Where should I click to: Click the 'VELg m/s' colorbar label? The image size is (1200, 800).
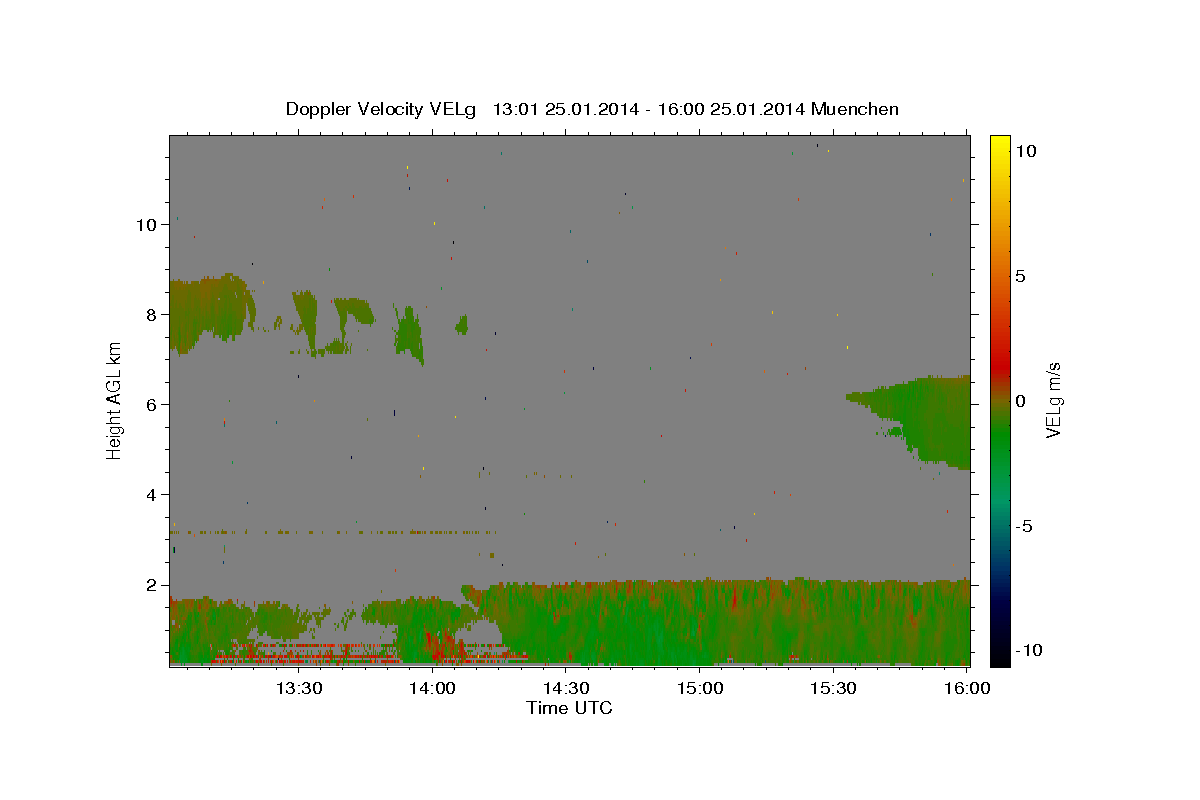coord(1053,400)
